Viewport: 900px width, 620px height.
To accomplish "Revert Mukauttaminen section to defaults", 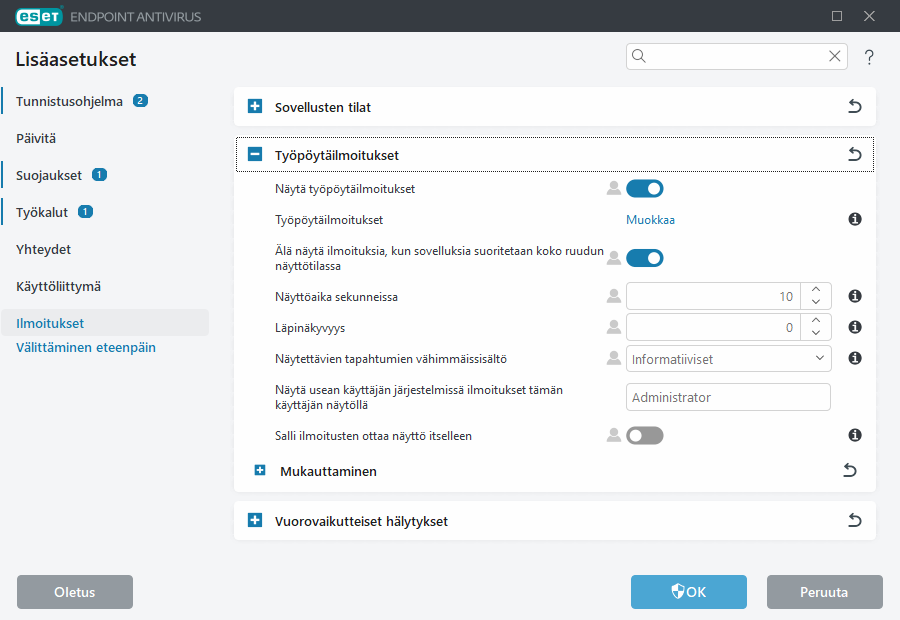I will tap(849, 471).
